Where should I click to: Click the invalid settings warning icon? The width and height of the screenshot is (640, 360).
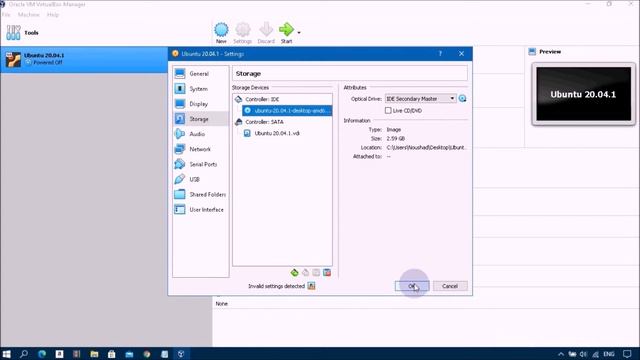311,286
